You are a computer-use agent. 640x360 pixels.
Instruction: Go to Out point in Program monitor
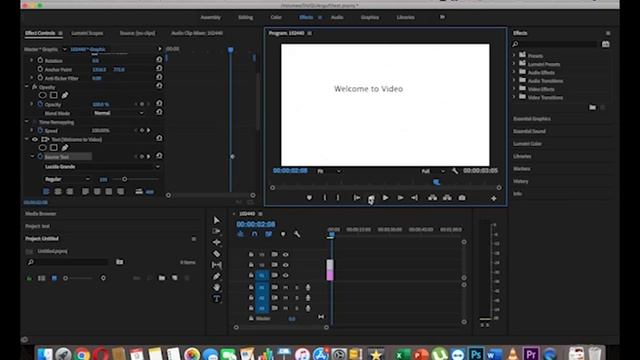click(414, 198)
